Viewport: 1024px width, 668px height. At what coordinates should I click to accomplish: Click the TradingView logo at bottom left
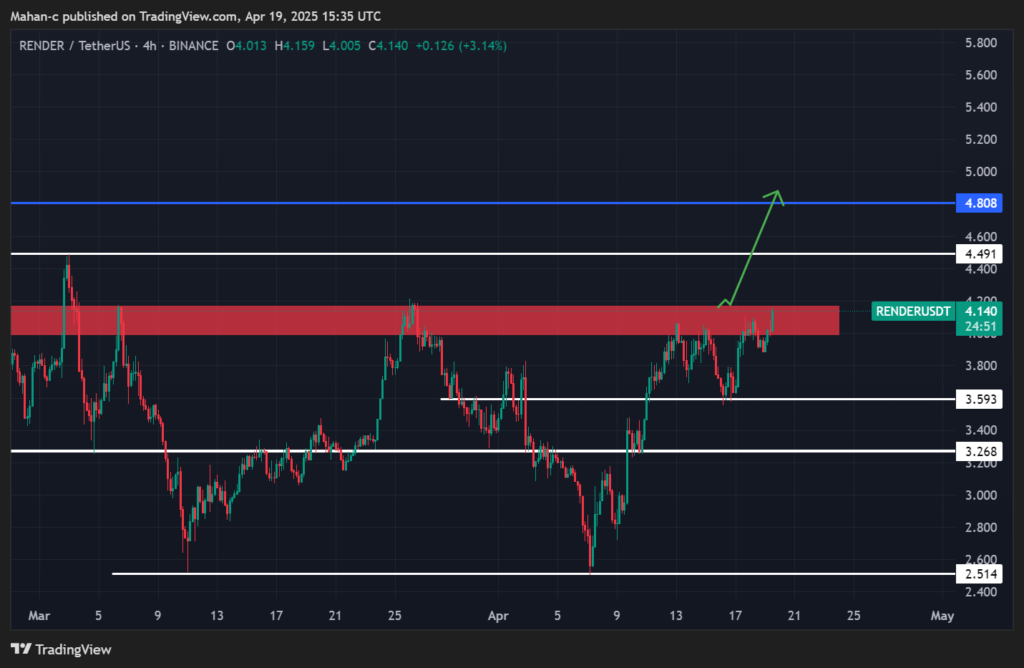pos(61,649)
